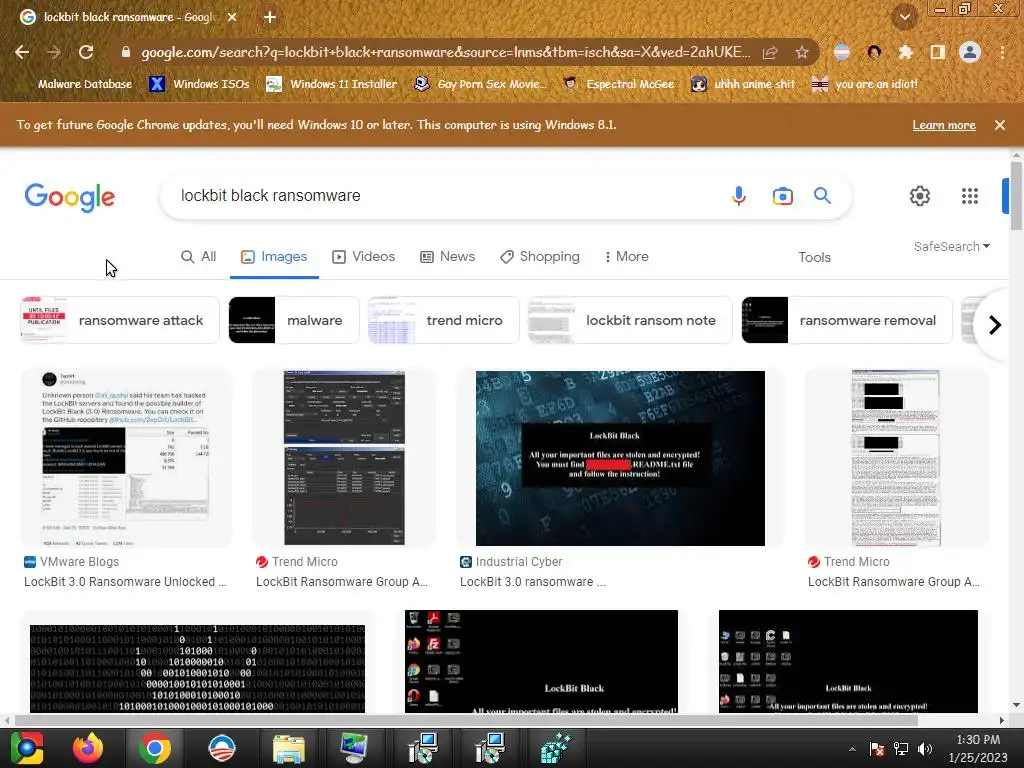Open network status in system tray
The height and width of the screenshot is (768, 1024).
pyautogui.click(x=901, y=748)
